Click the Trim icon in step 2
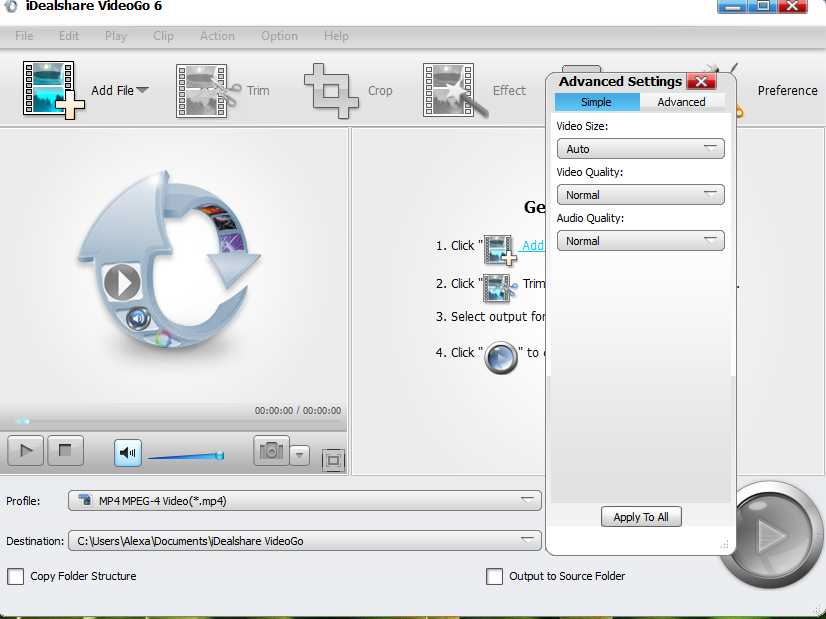Image resolution: width=826 pixels, height=619 pixels. 500,287
